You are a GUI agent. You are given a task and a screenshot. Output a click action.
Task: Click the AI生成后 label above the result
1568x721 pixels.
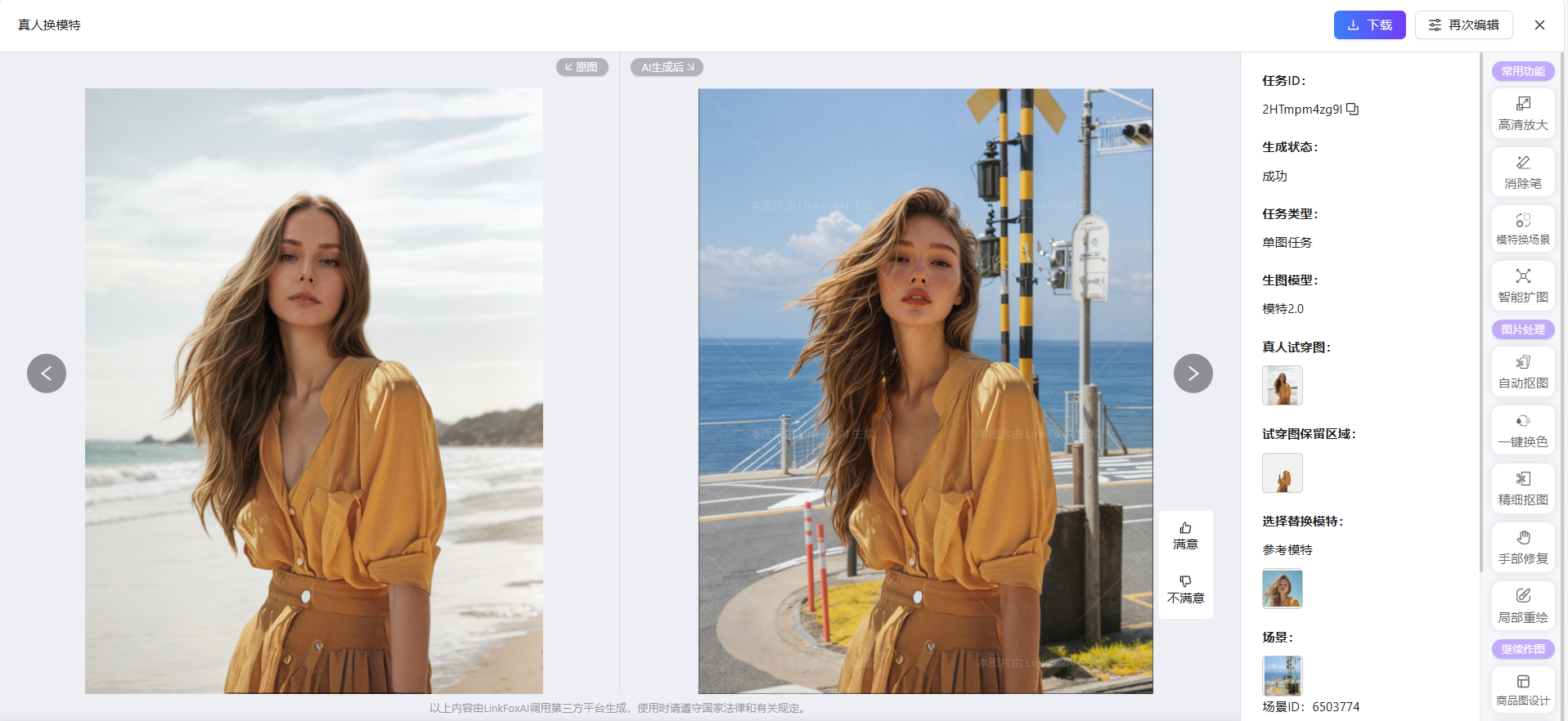click(667, 67)
